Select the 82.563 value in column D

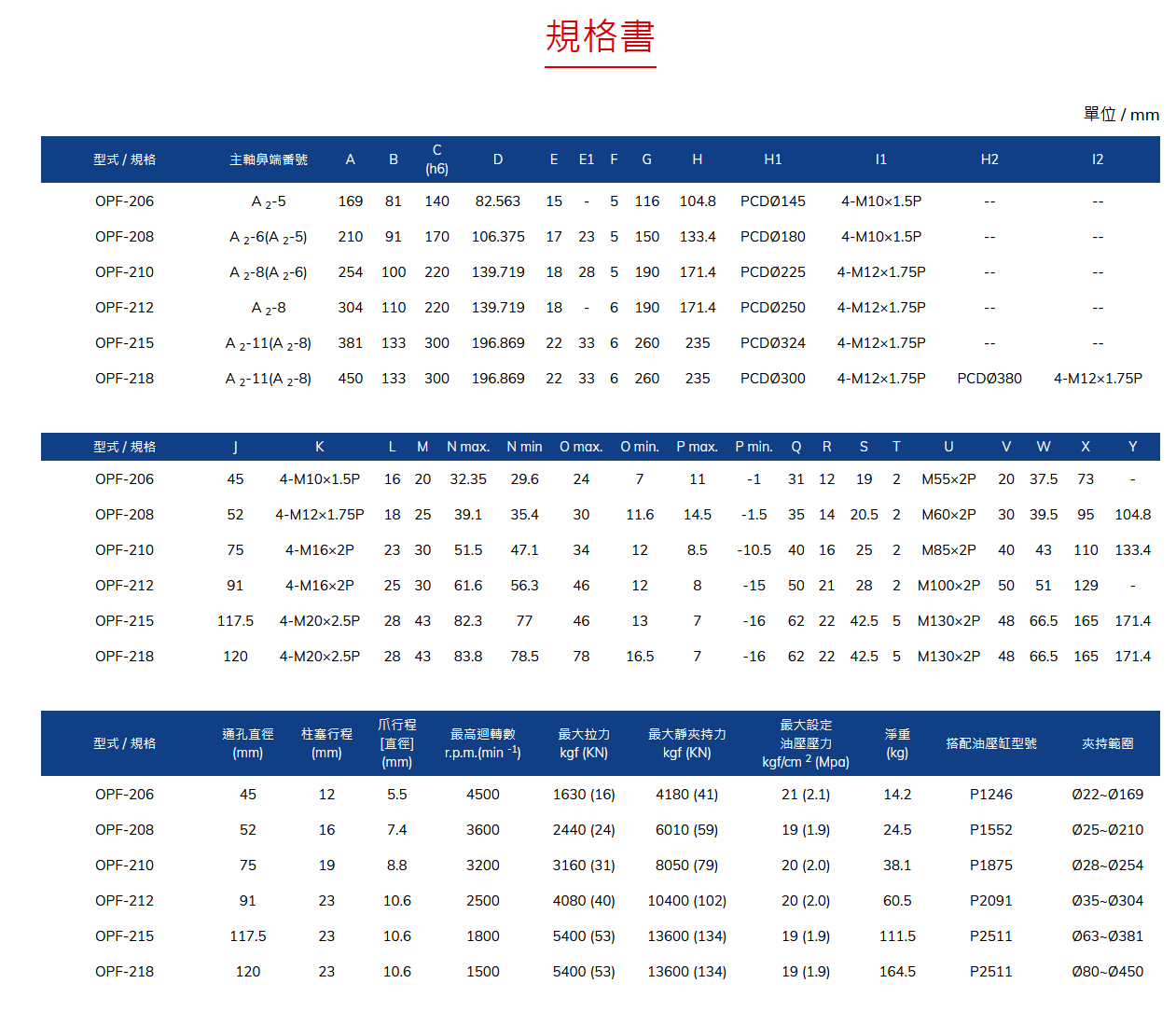tap(497, 201)
